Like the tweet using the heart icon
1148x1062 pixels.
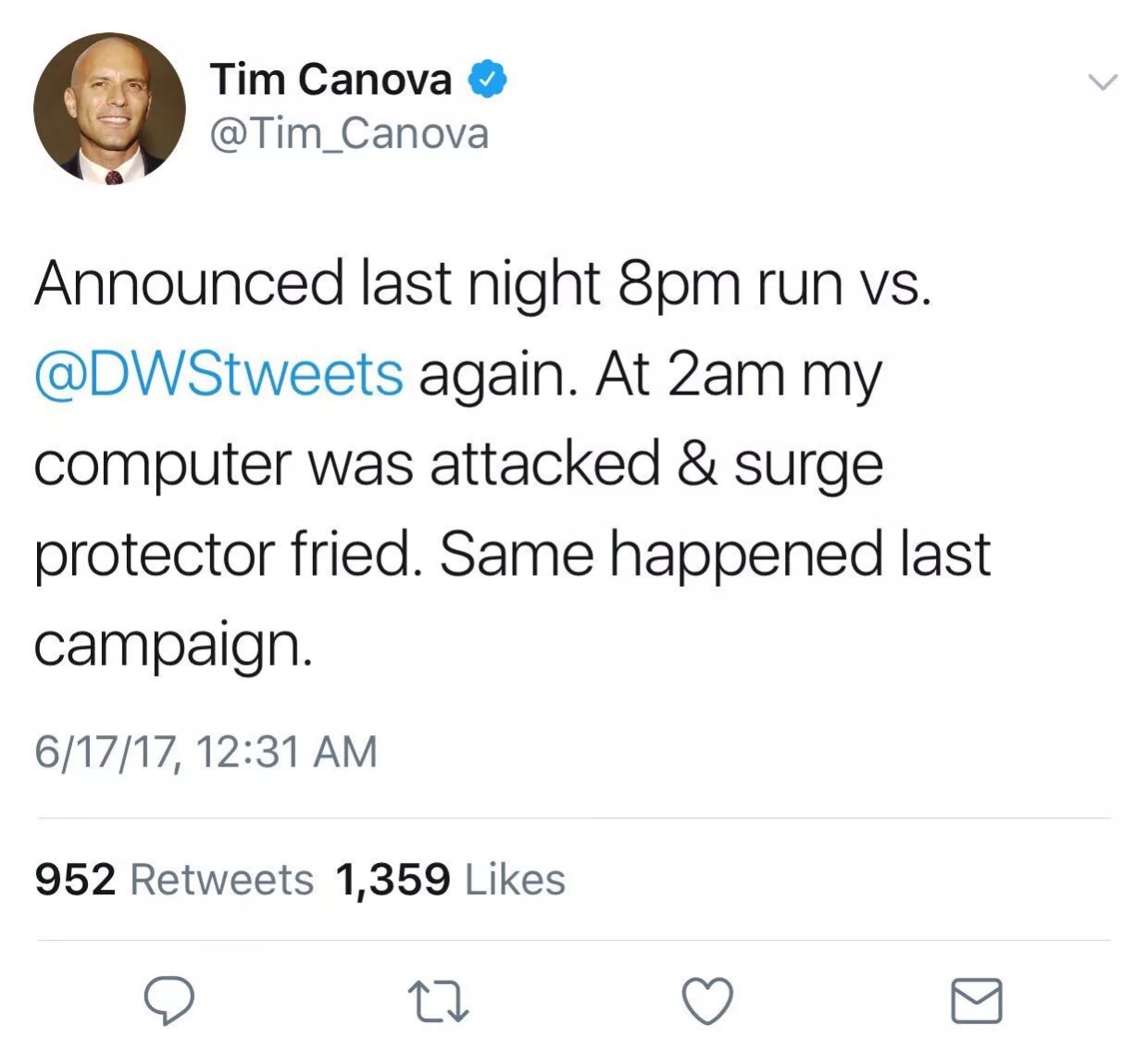[706, 1002]
